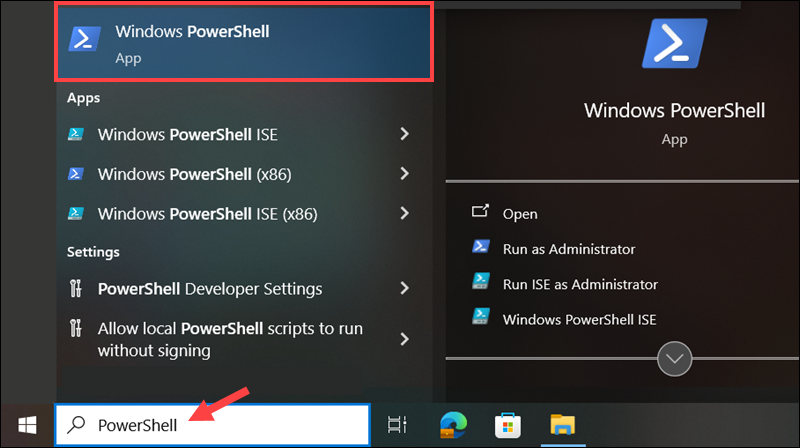800x448 pixels.
Task: Click the PowerShell icon in best match
Action: point(85,39)
